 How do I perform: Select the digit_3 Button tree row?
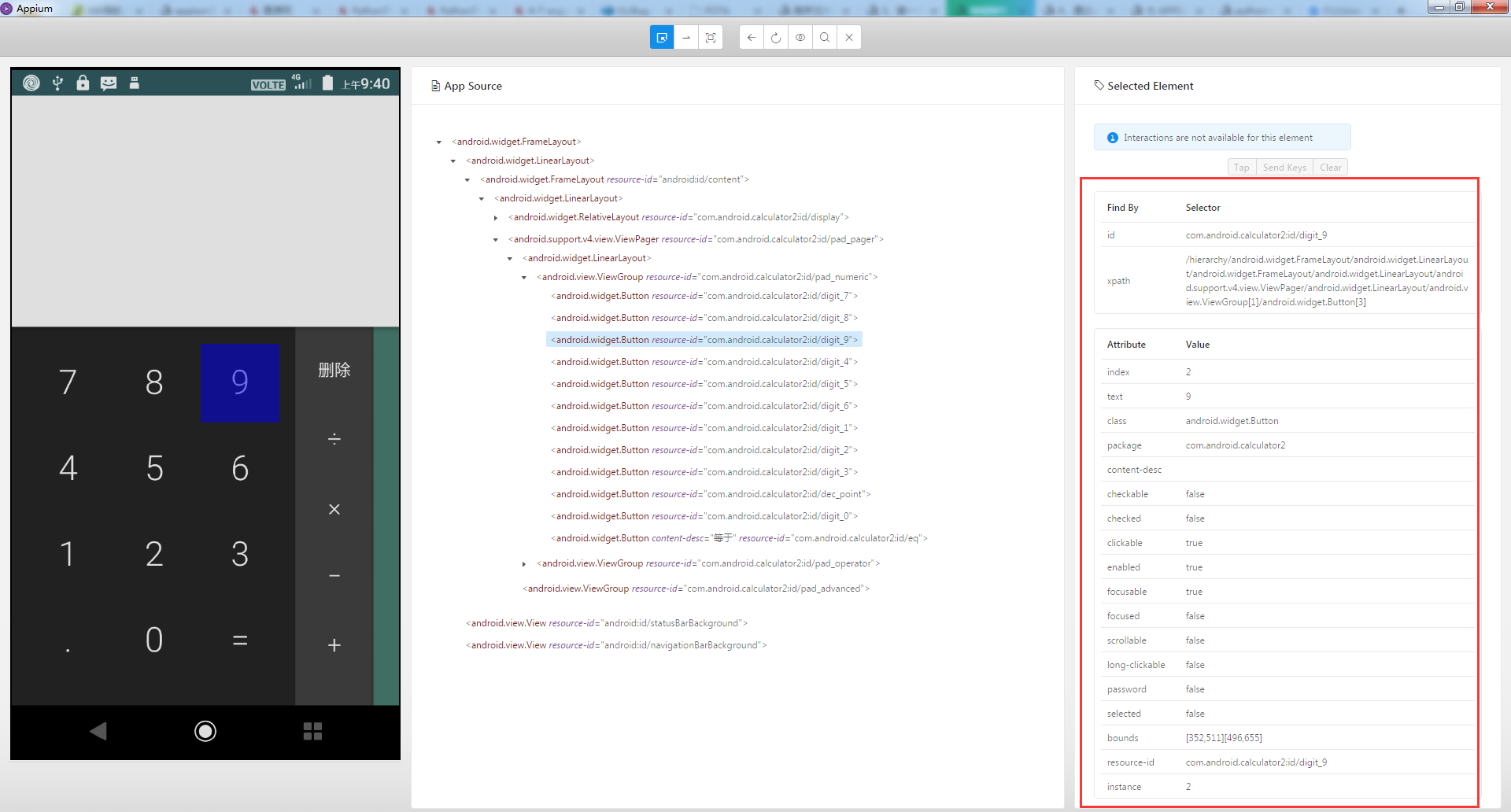coord(704,472)
